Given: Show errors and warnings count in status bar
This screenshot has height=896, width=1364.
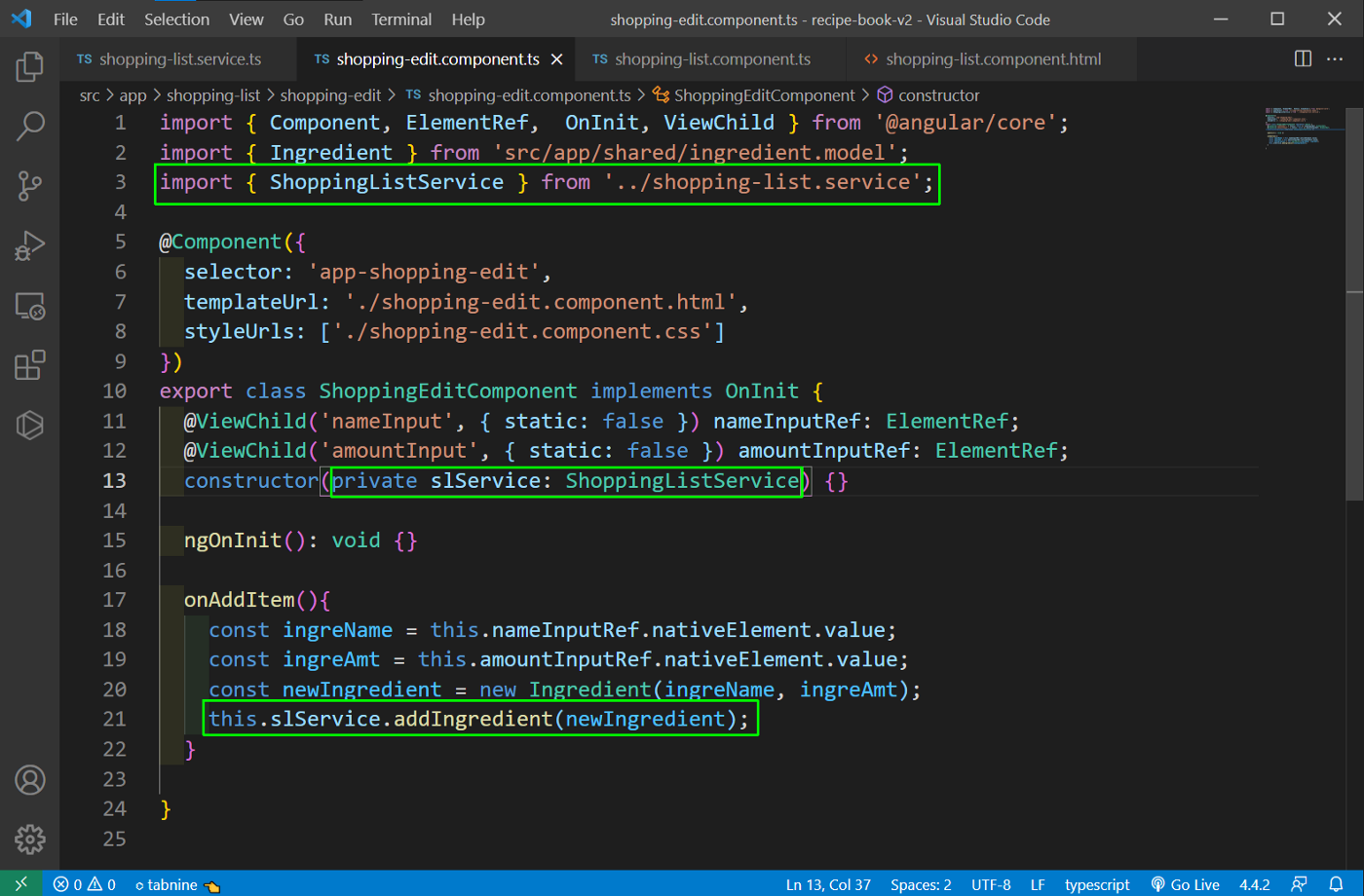Looking at the screenshot, I should [x=85, y=884].
